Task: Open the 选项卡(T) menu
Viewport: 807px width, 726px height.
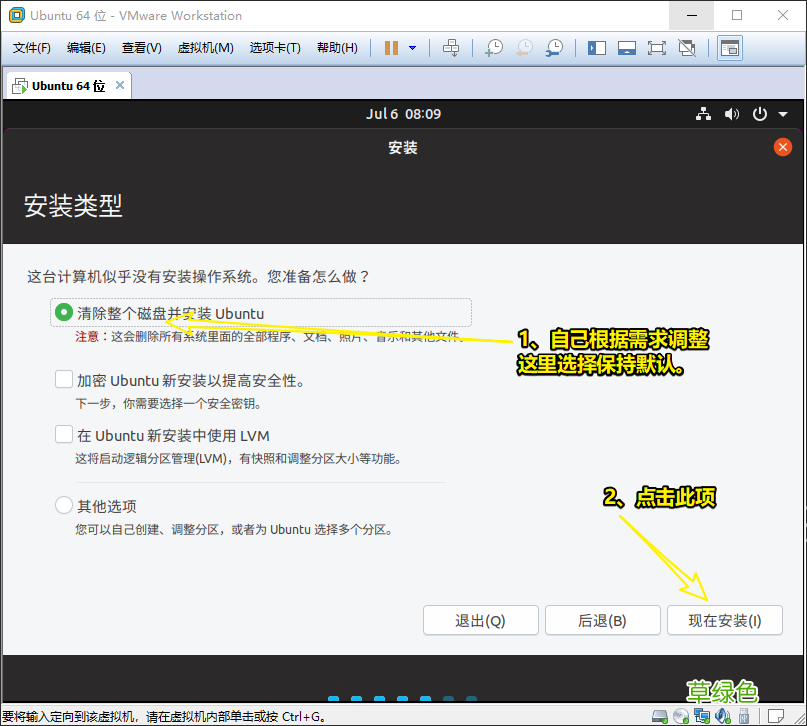Action: tap(275, 48)
